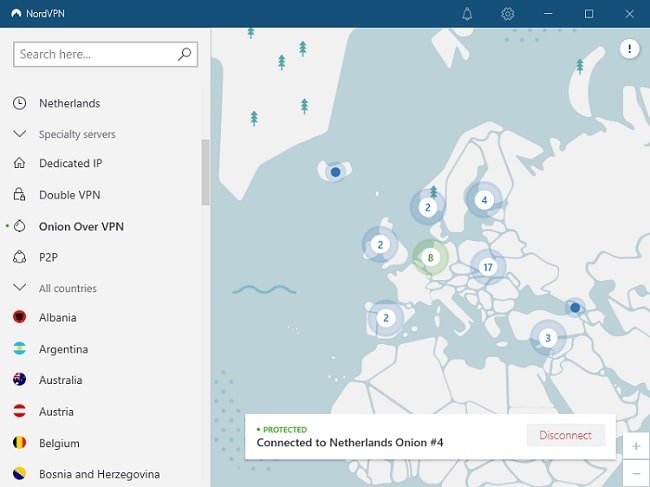Click the Disconnect button

point(565,435)
